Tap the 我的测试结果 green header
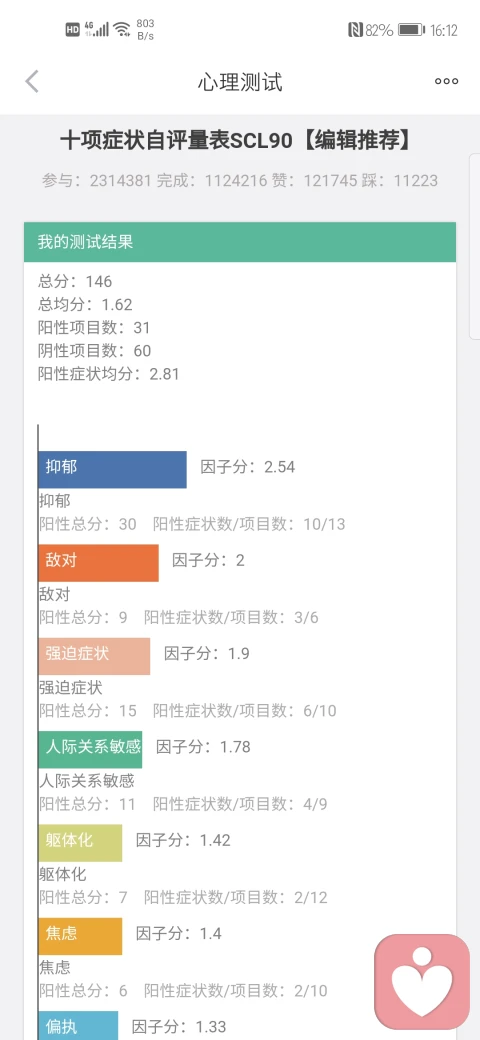Screen dimensions: 480x1040 pyautogui.click(x=240, y=242)
